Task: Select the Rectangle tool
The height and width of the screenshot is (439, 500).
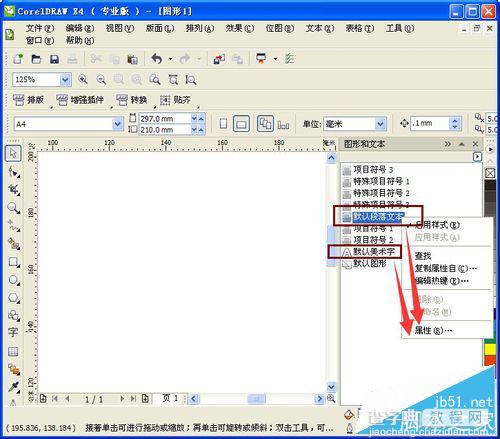Action: coord(14,262)
